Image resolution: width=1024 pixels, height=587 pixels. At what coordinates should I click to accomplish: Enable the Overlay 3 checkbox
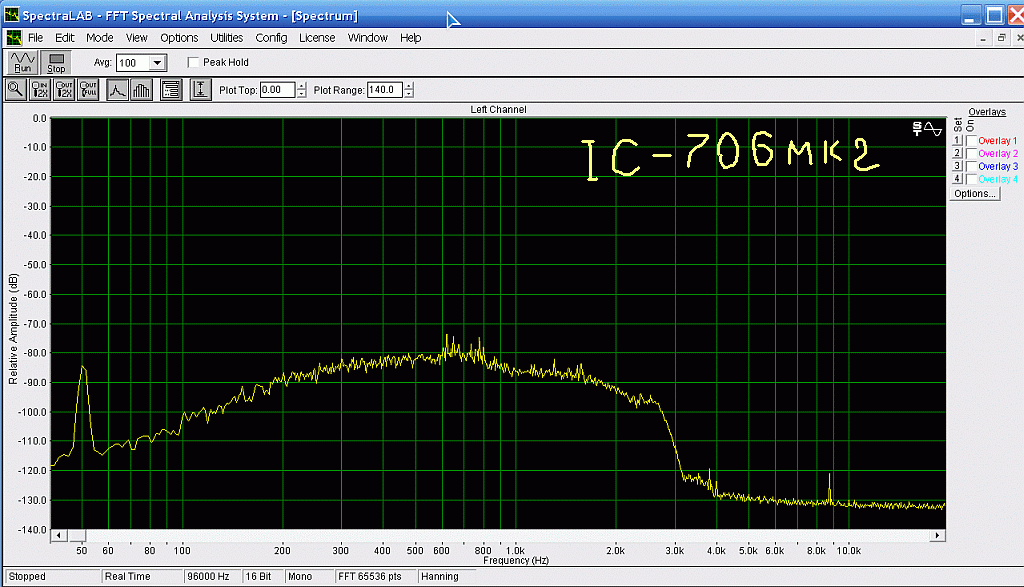coord(972,167)
